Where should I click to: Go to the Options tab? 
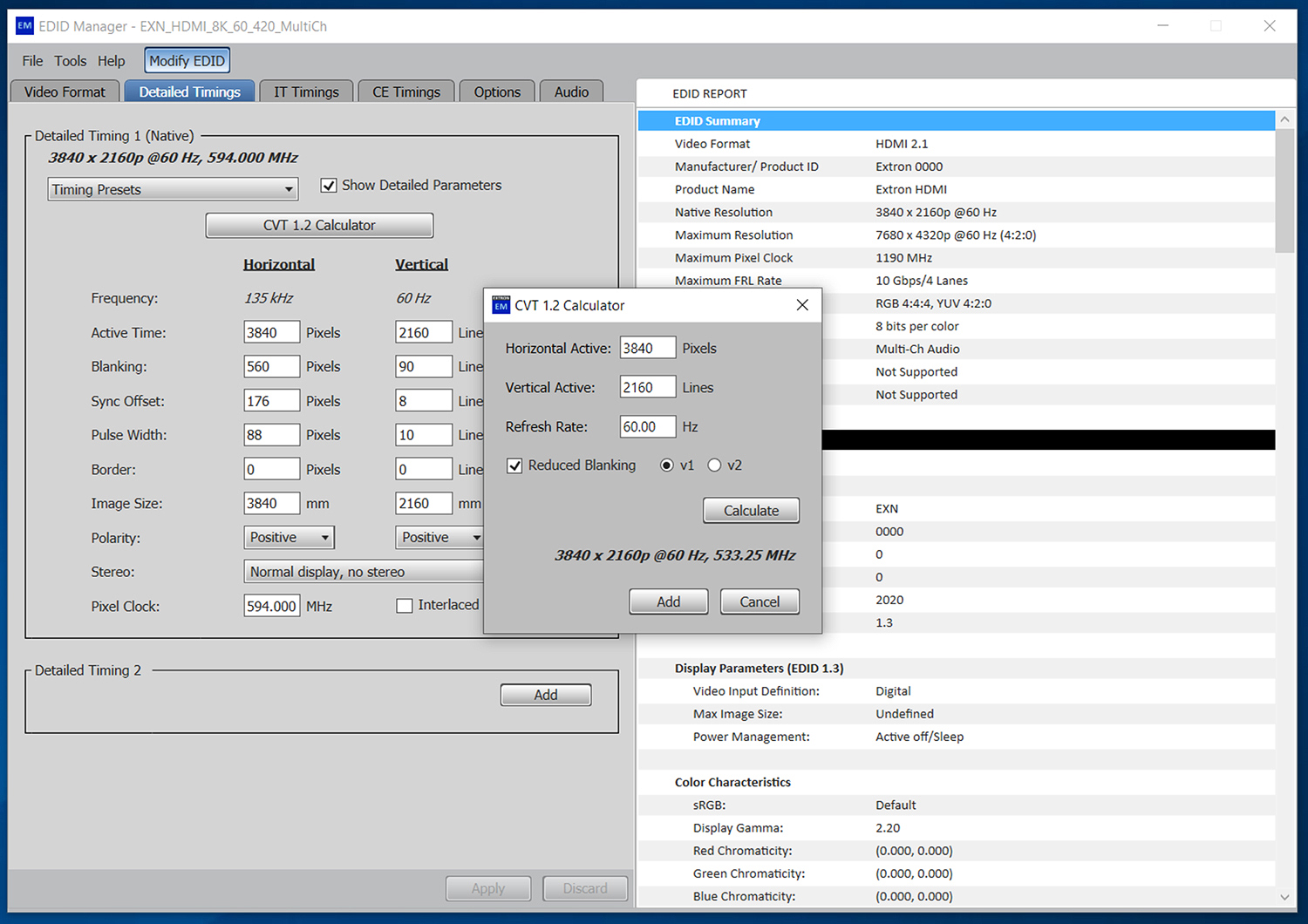[497, 92]
